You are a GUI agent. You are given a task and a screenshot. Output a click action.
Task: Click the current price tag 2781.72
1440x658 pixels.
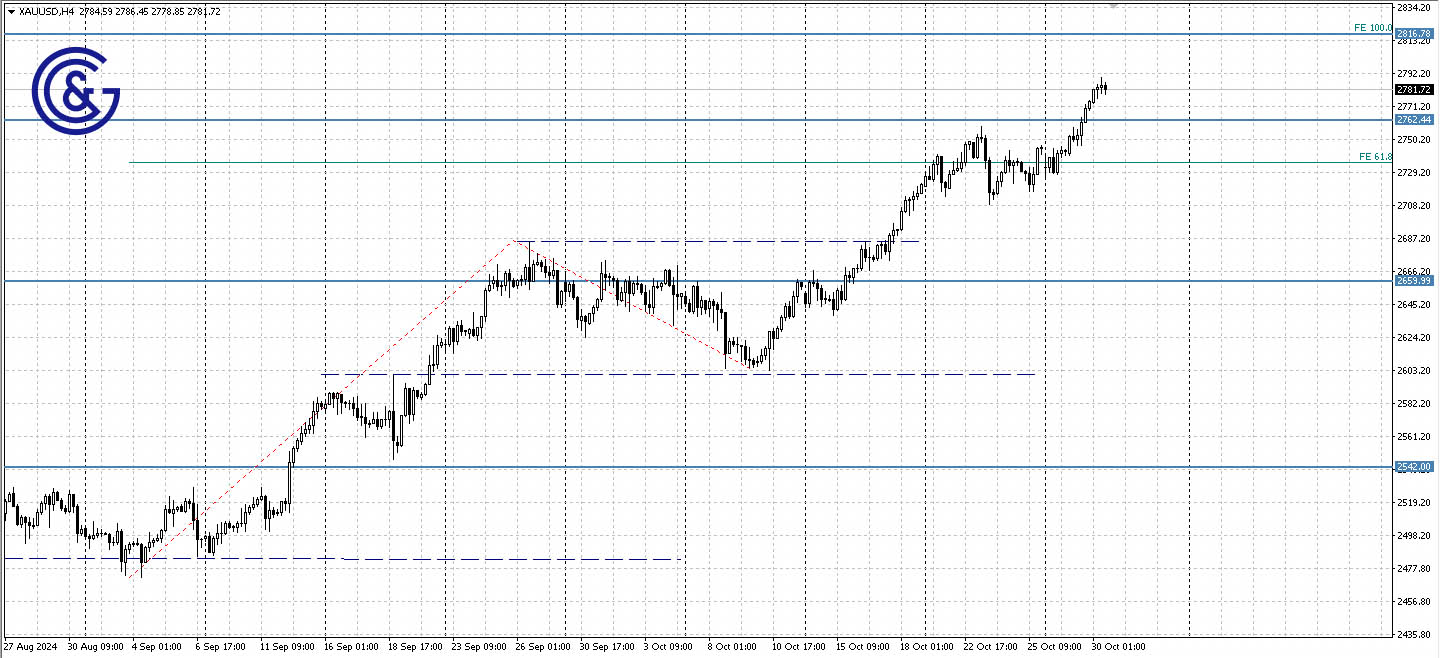tap(1416, 89)
